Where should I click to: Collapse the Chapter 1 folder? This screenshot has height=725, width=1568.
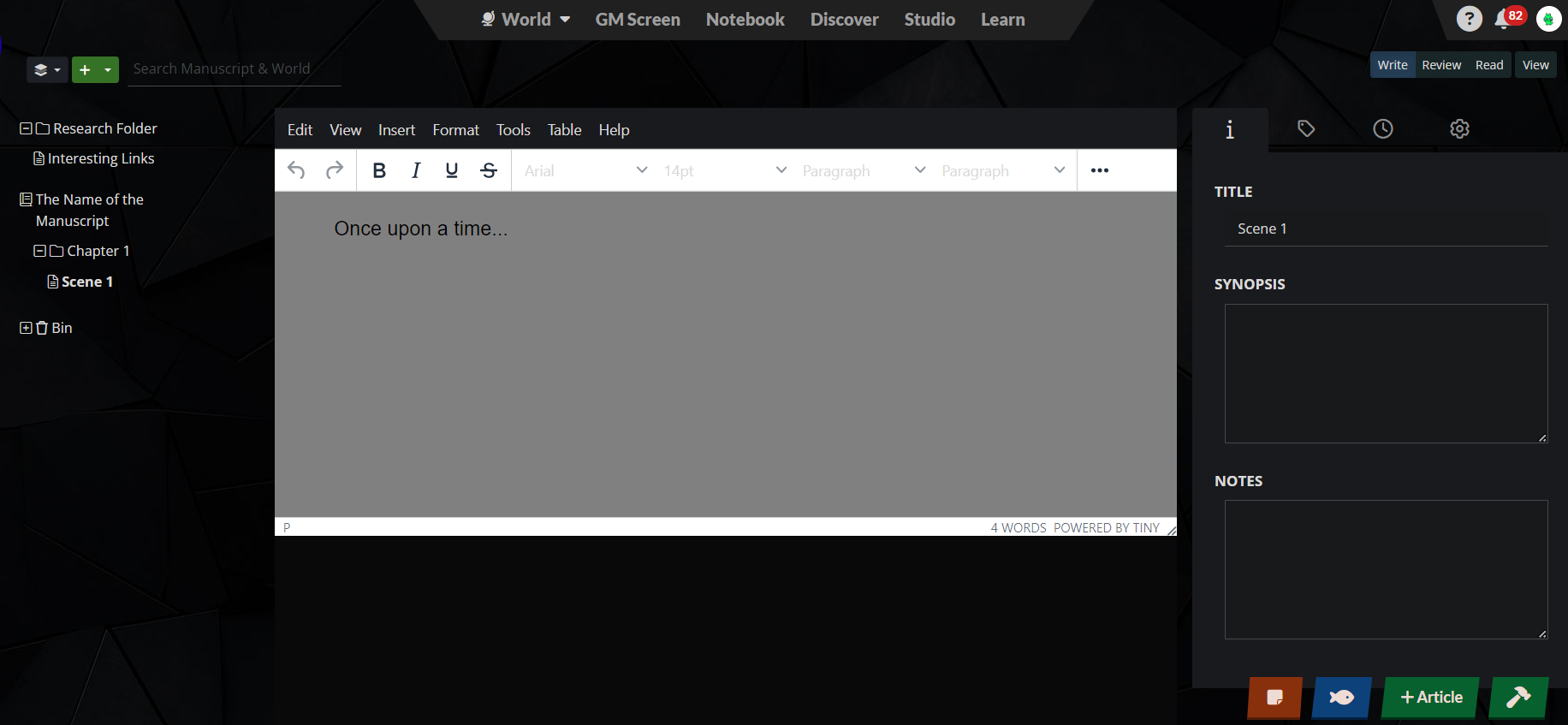(x=39, y=251)
